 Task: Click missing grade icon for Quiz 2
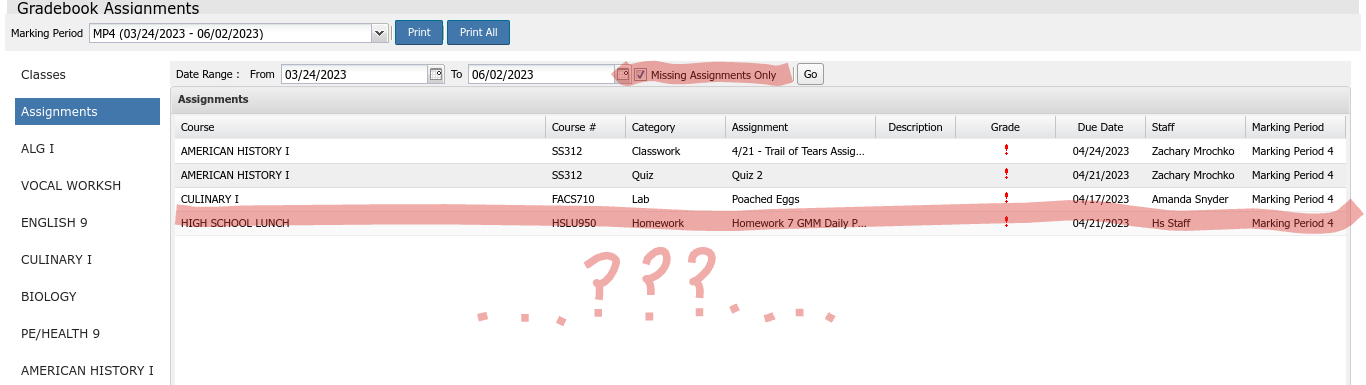(1005, 175)
